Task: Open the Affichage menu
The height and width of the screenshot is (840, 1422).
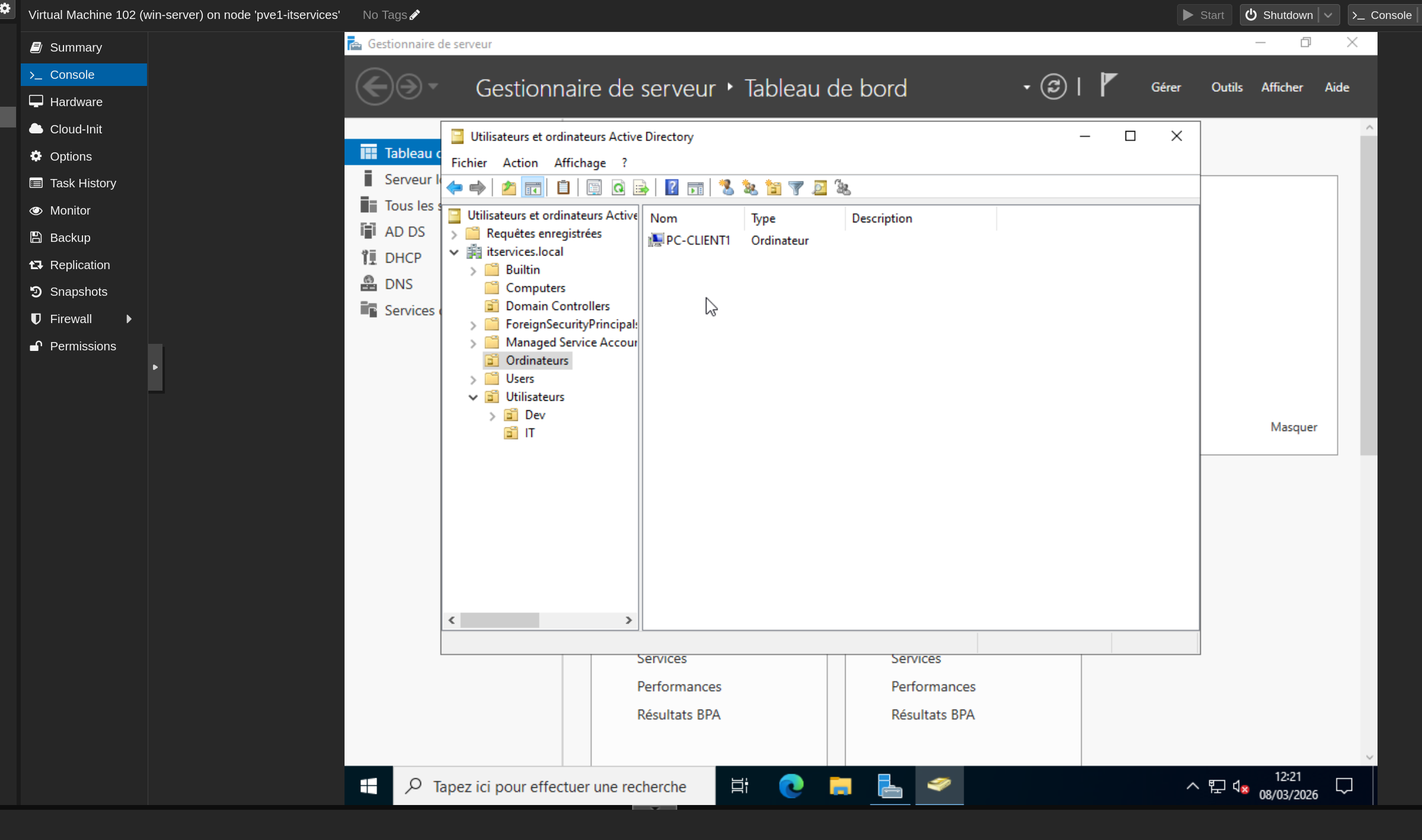Action: coord(579,163)
